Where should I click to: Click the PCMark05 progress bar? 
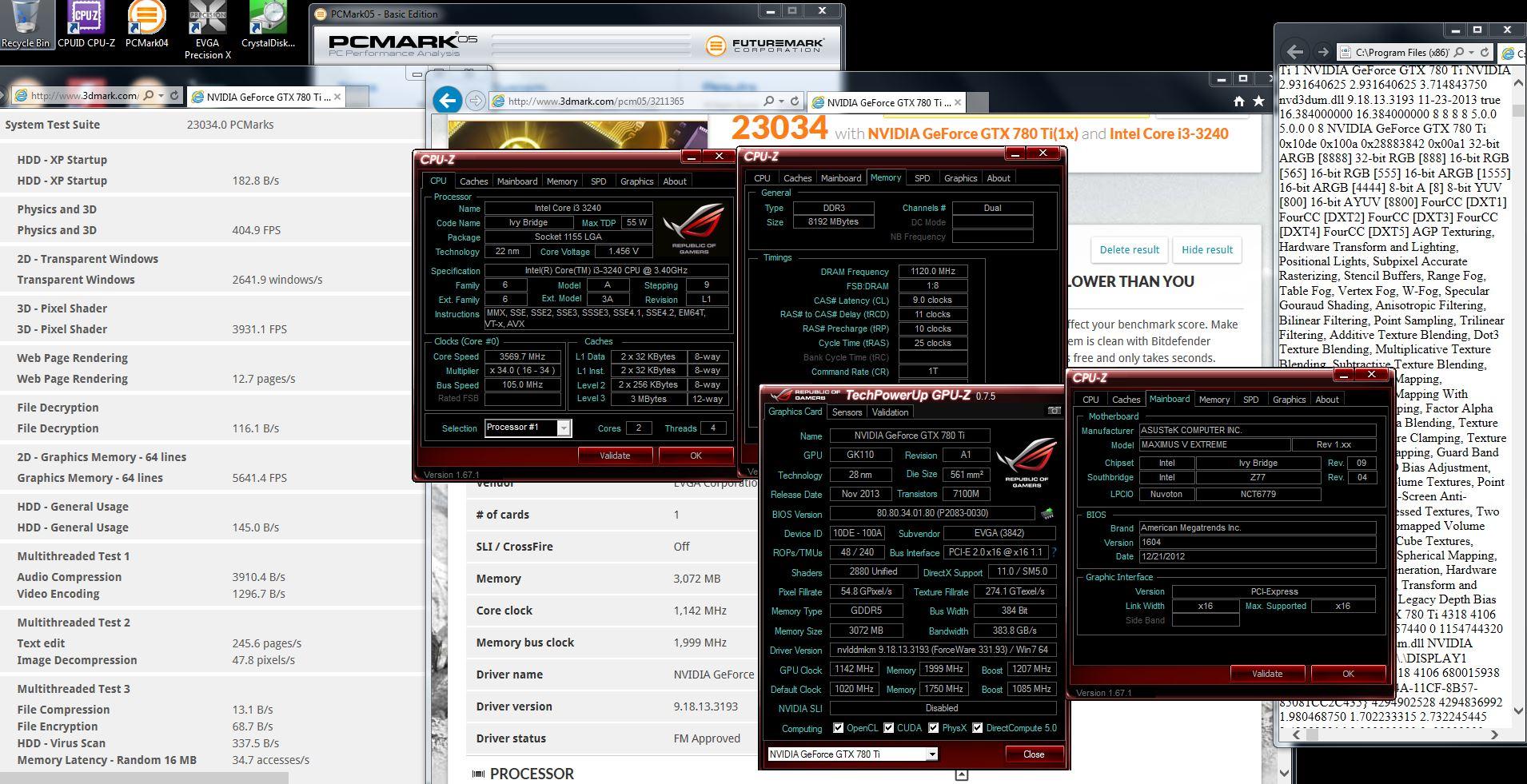(592, 44)
